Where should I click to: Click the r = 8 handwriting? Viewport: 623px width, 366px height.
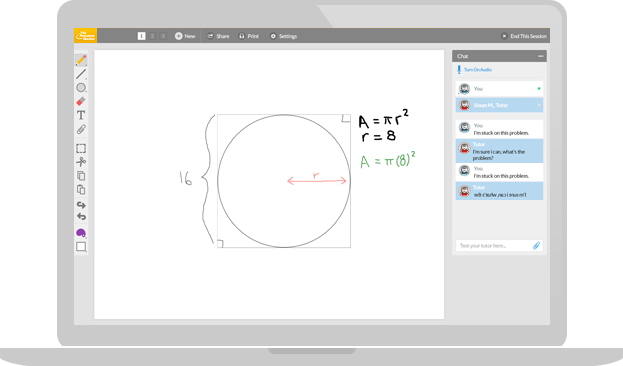[x=378, y=136]
